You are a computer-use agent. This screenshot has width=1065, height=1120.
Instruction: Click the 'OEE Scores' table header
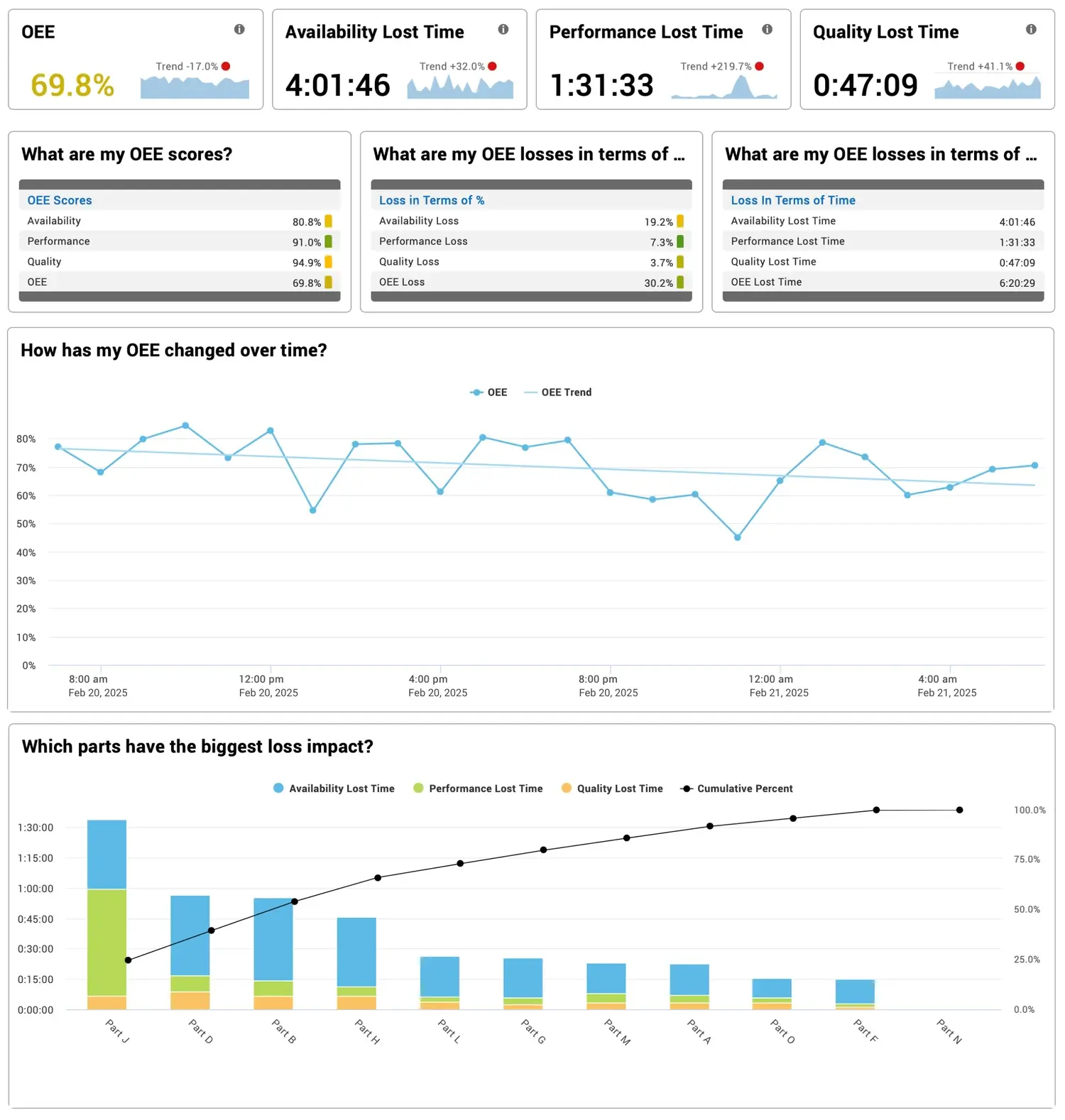pyautogui.click(x=60, y=200)
